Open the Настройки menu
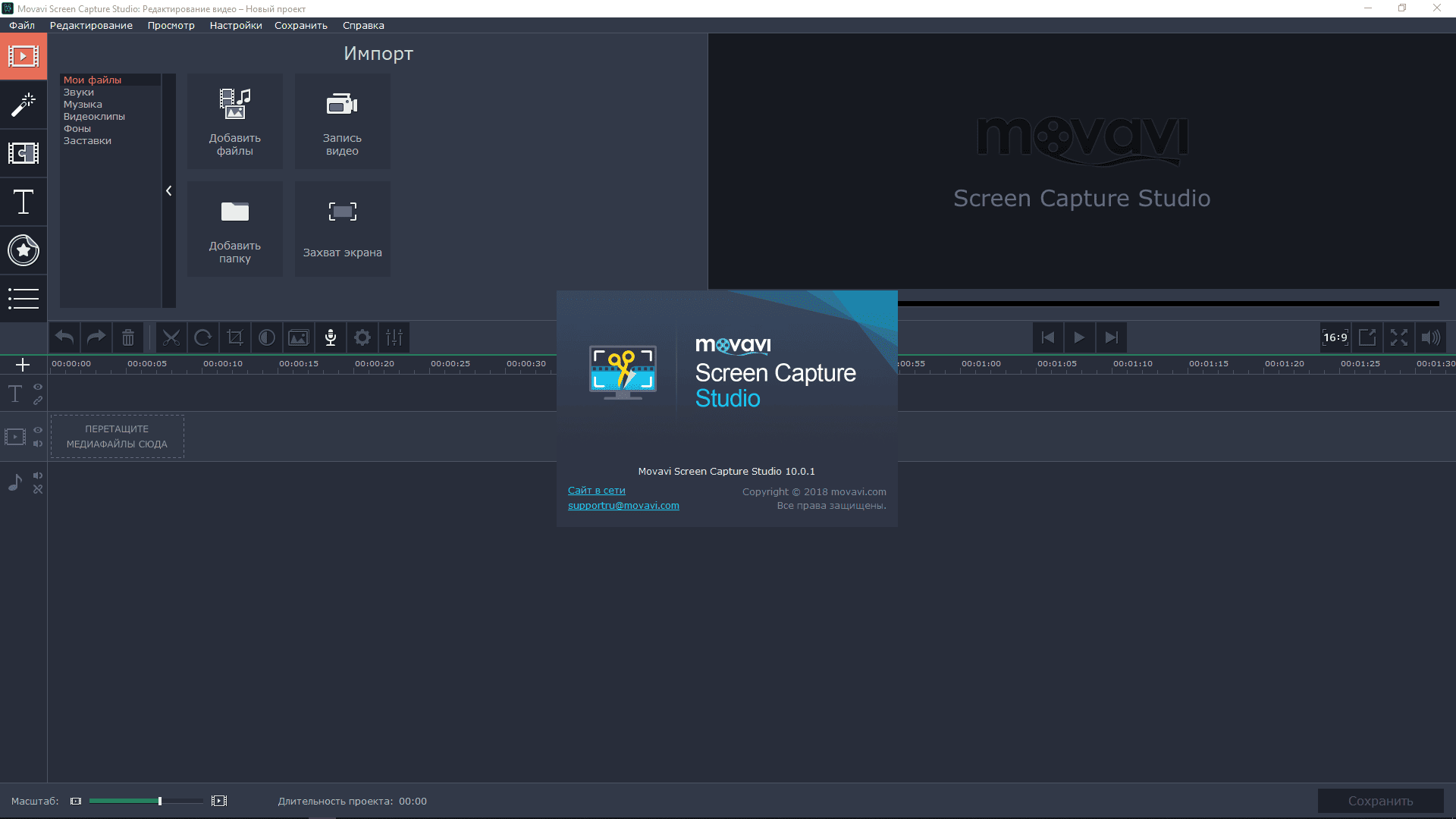 235,25
